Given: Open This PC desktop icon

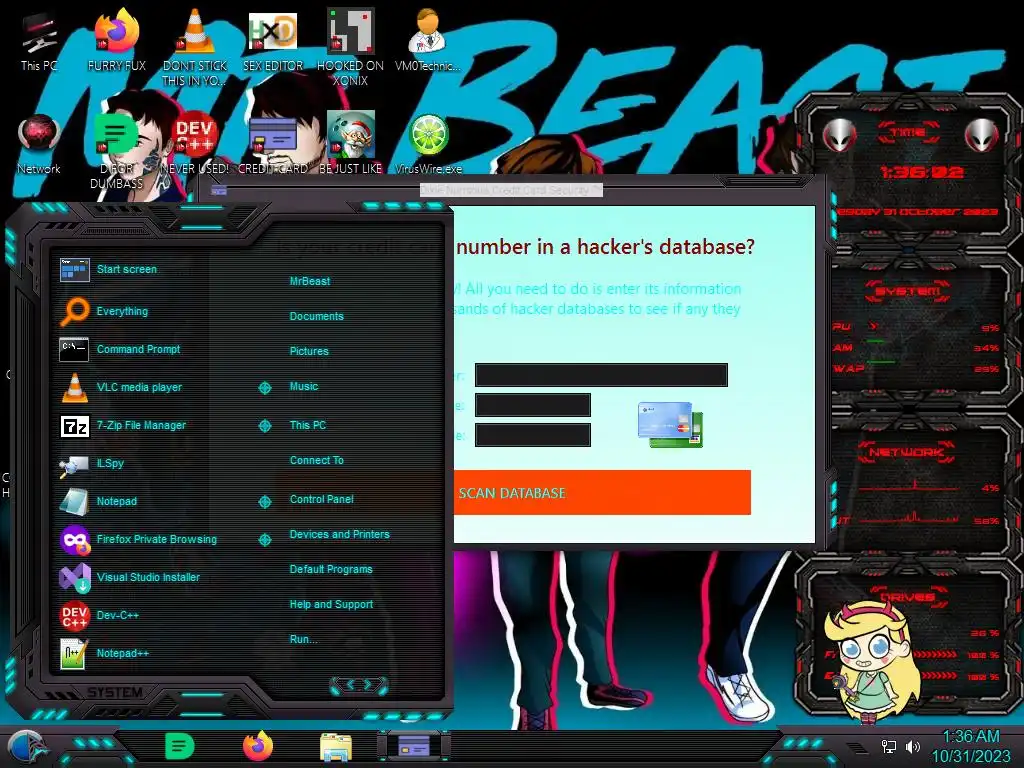Looking at the screenshot, I should point(39,40).
